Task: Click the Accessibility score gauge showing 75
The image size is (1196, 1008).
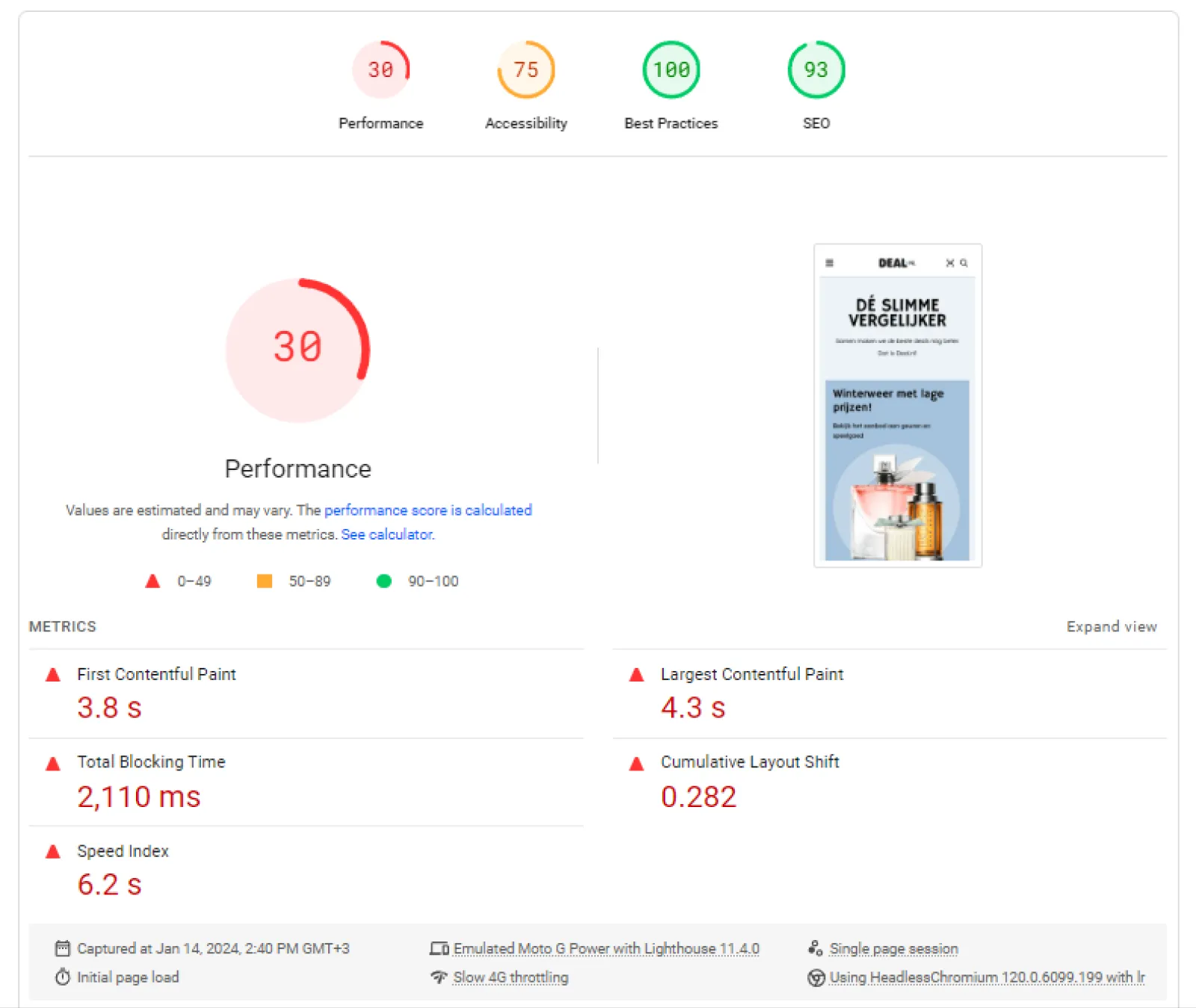Action: tap(525, 69)
